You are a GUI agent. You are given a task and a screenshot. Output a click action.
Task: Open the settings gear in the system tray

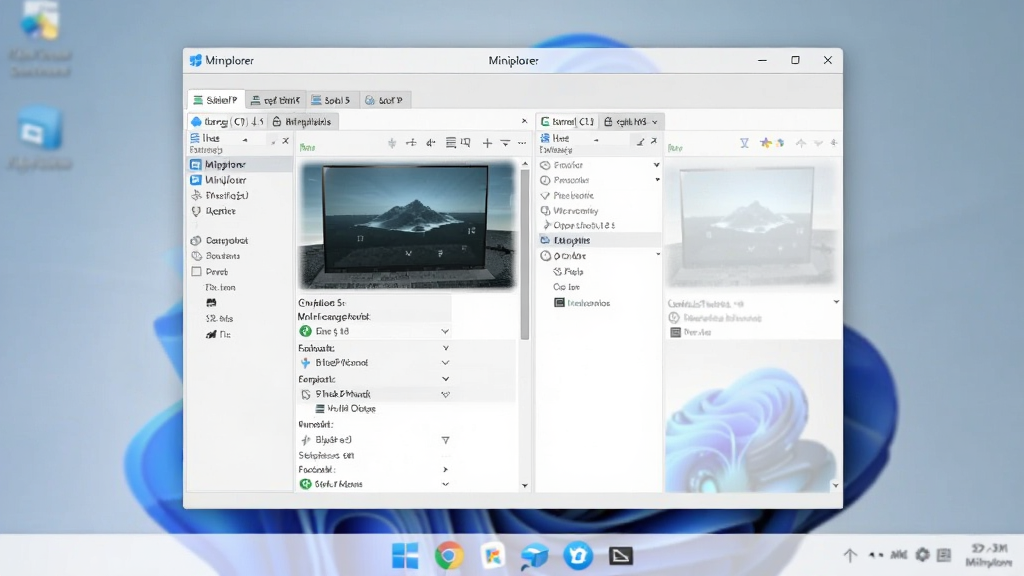922,555
